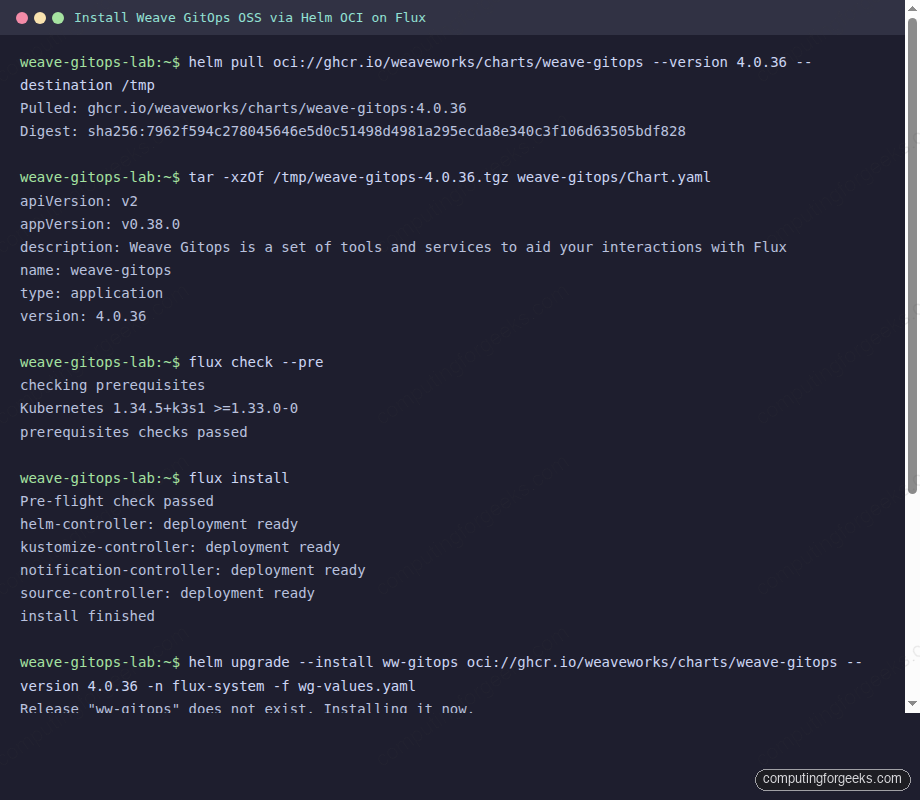Image resolution: width=920 pixels, height=800 pixels.
Task: Click the 'flux install' command line
Action: tap(154, 478)
